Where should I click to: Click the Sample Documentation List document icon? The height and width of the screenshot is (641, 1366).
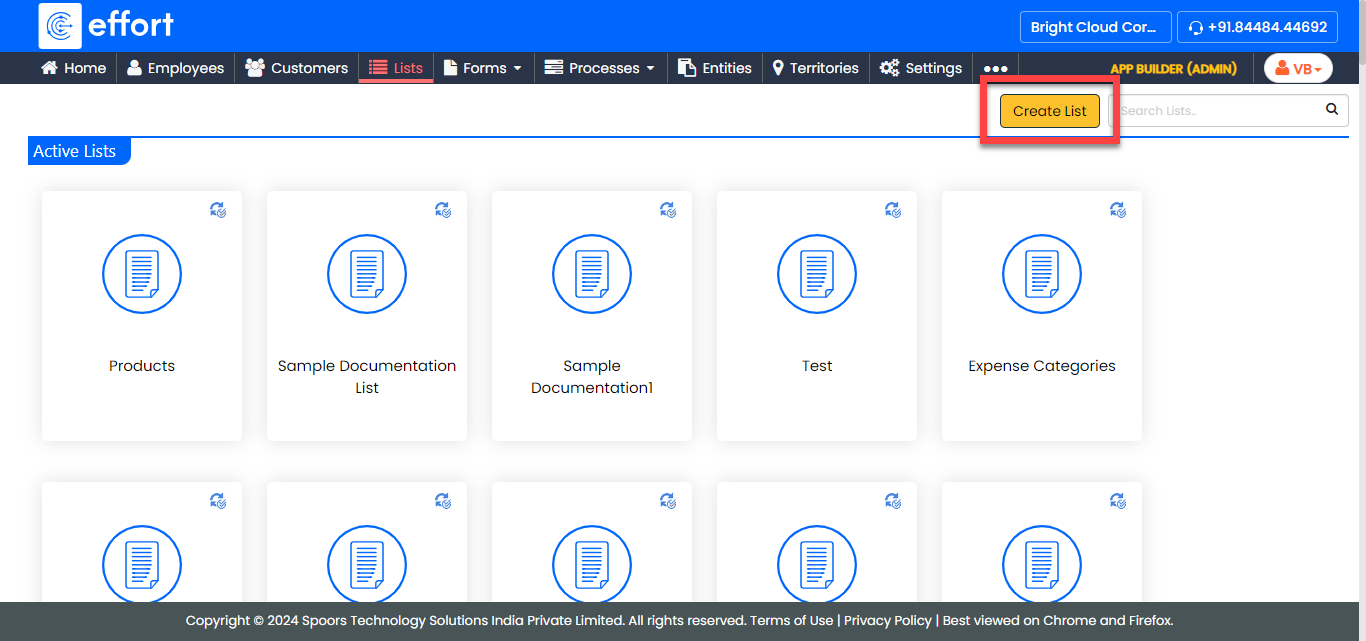[x=367, y=274]
